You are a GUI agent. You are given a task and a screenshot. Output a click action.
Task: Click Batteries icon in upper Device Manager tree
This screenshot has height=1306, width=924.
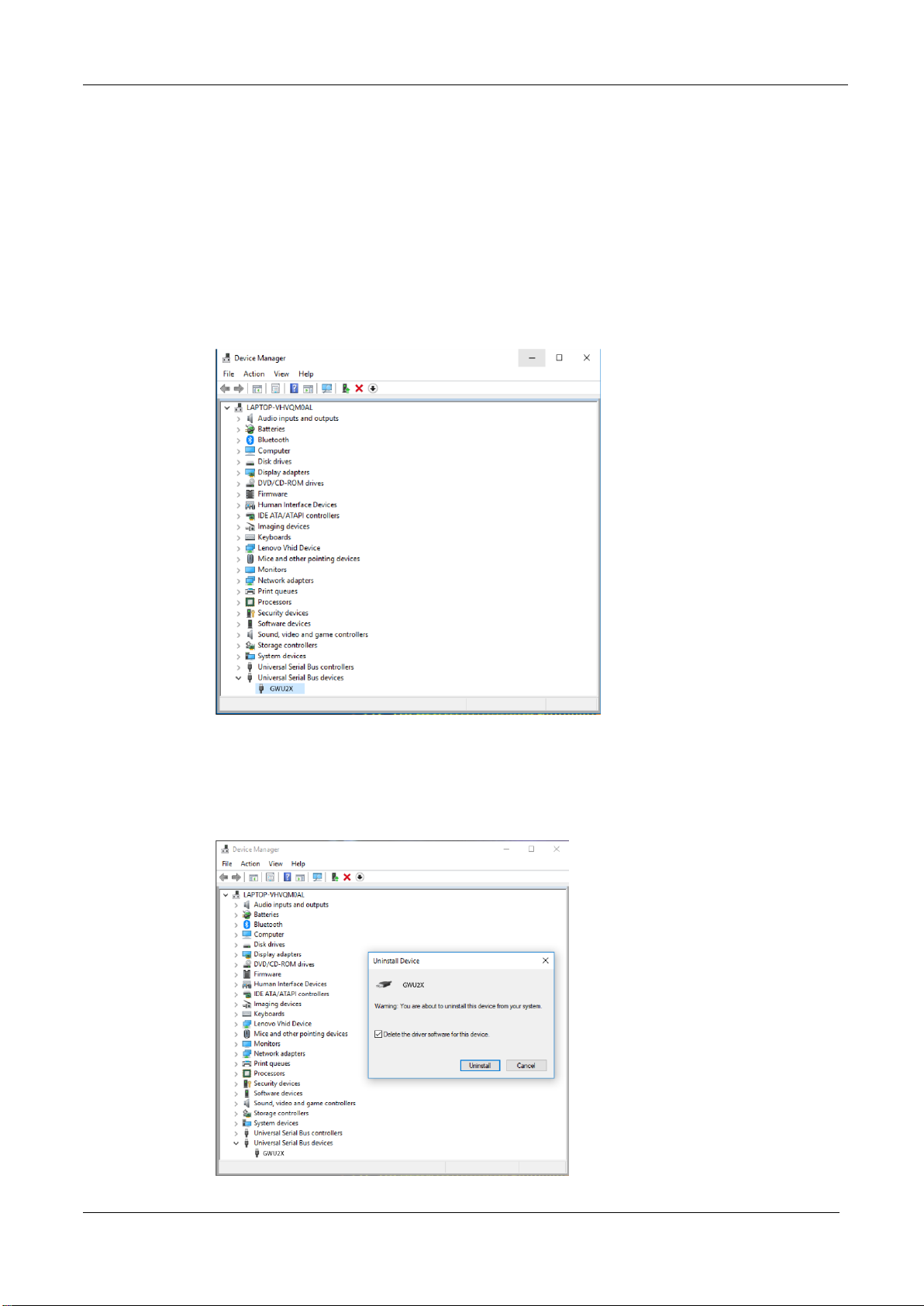250,429
